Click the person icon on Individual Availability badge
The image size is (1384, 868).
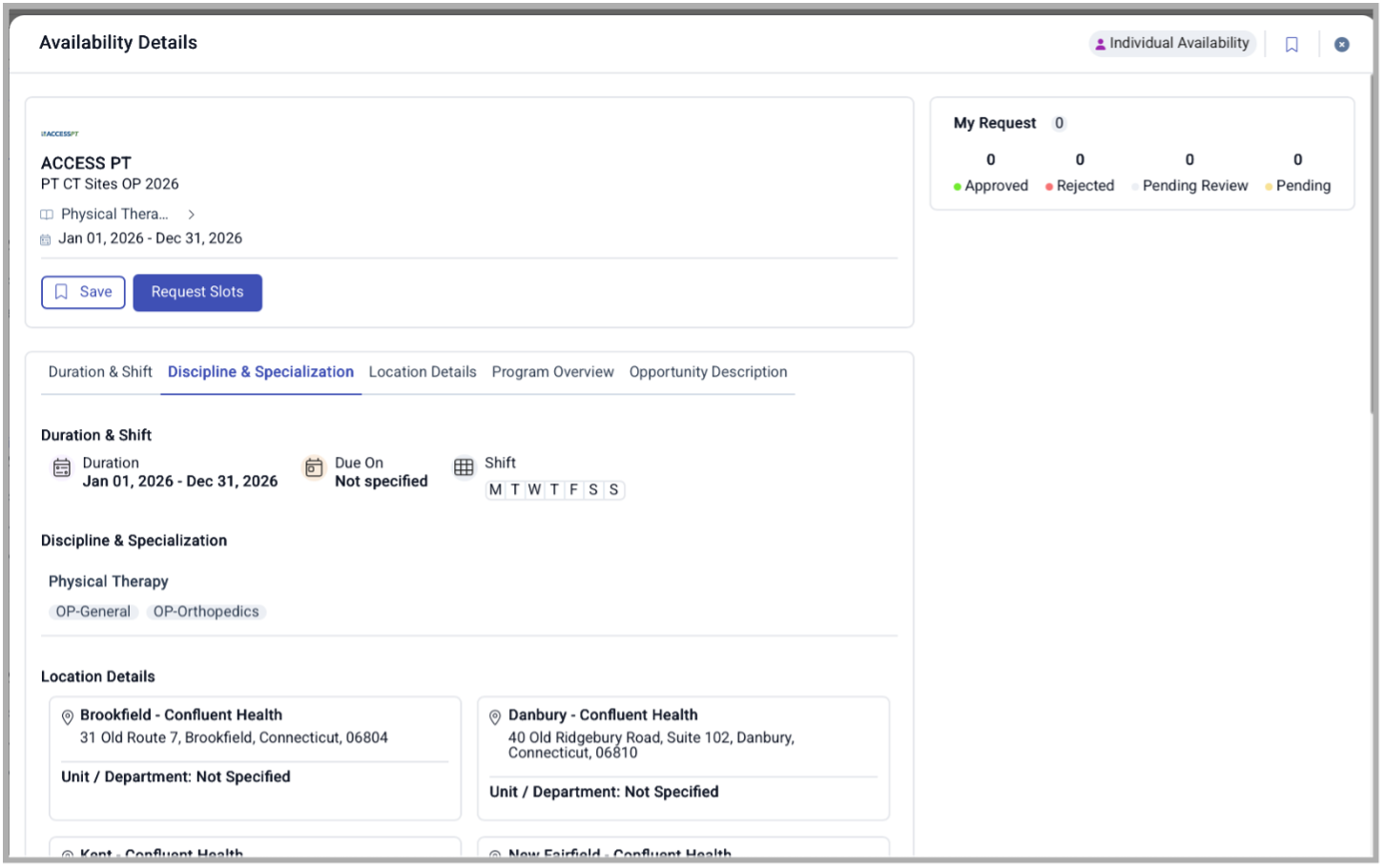pos(1102,43)
